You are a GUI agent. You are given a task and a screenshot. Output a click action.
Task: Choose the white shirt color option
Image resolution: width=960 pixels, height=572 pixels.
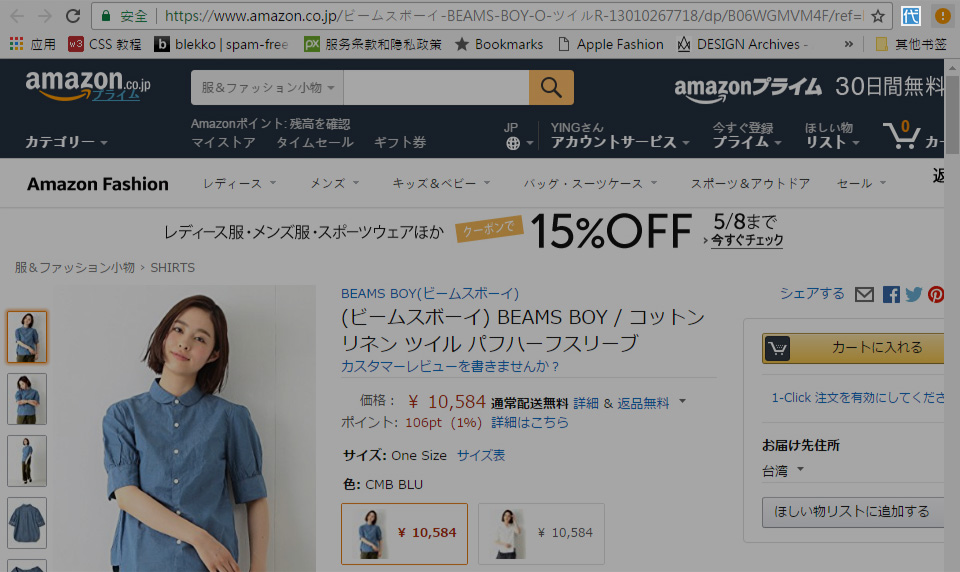541,533
